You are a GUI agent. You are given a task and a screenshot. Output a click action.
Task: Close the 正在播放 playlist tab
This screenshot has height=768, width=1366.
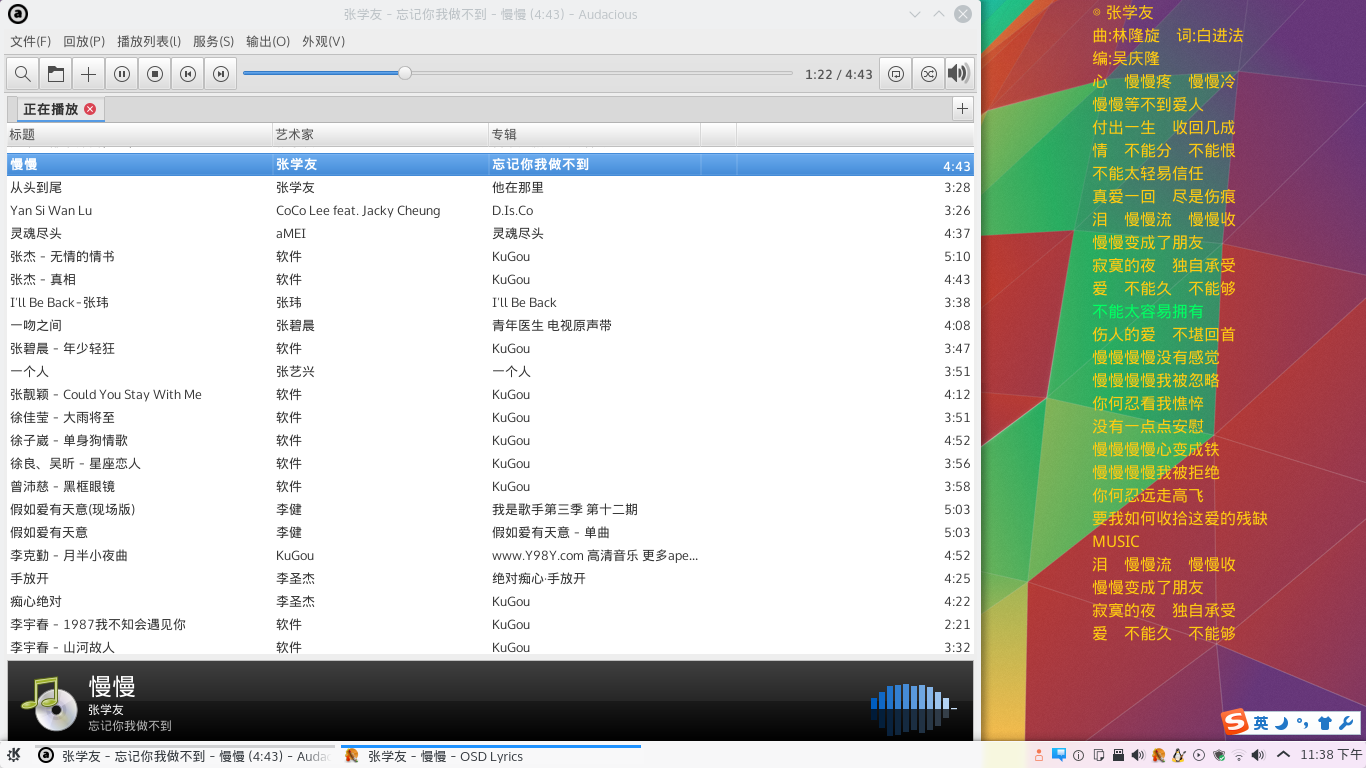pos(90,109)
